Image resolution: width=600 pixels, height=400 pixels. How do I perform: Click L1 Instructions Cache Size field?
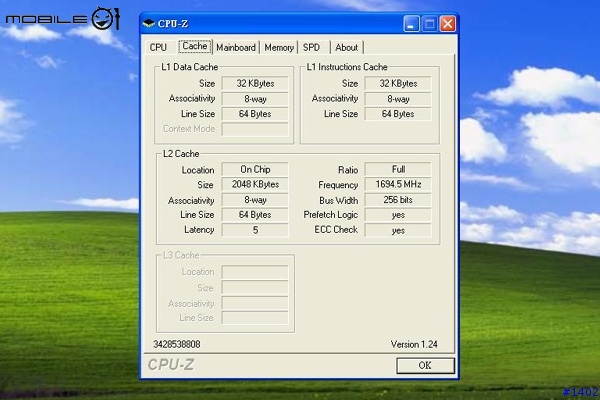click(x=398, y=83)
